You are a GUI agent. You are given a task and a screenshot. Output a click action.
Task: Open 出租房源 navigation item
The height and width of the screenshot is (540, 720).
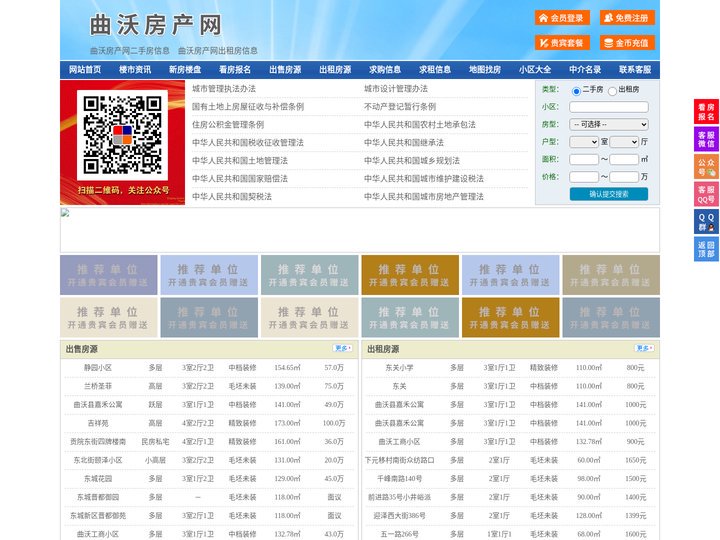tap(335, 70)
